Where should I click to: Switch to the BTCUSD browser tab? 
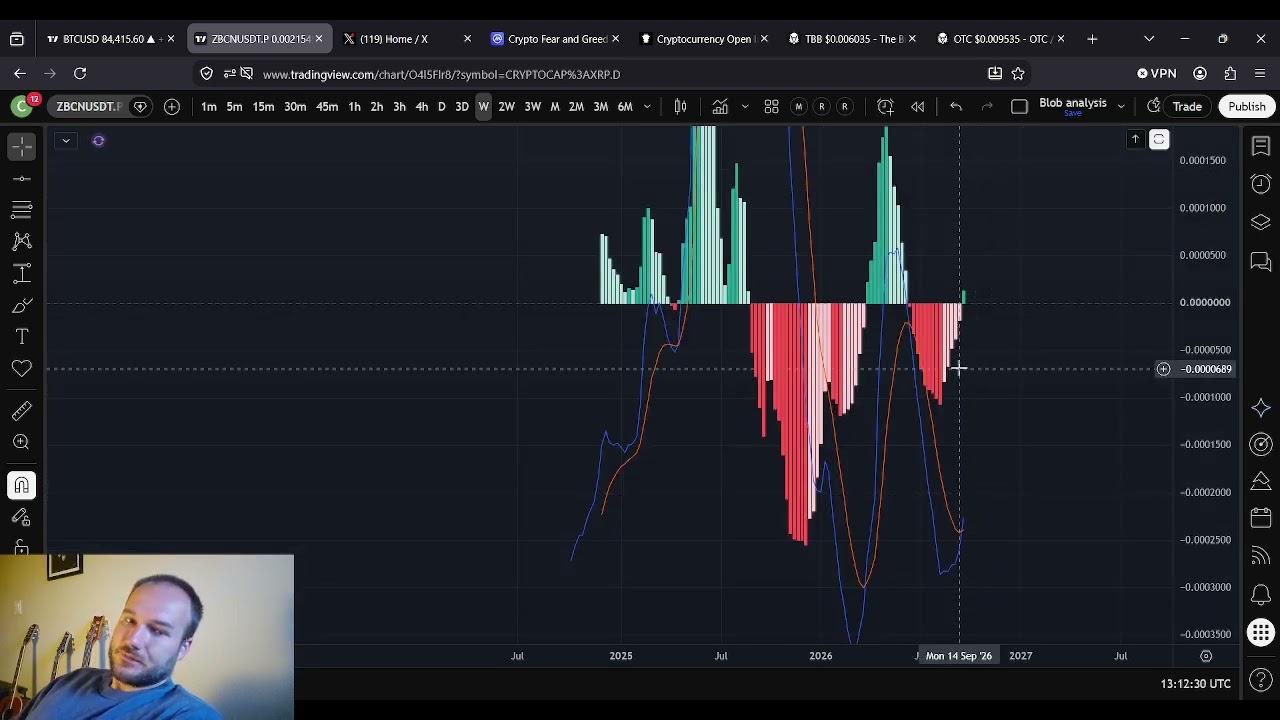click(x=110, y=39)
